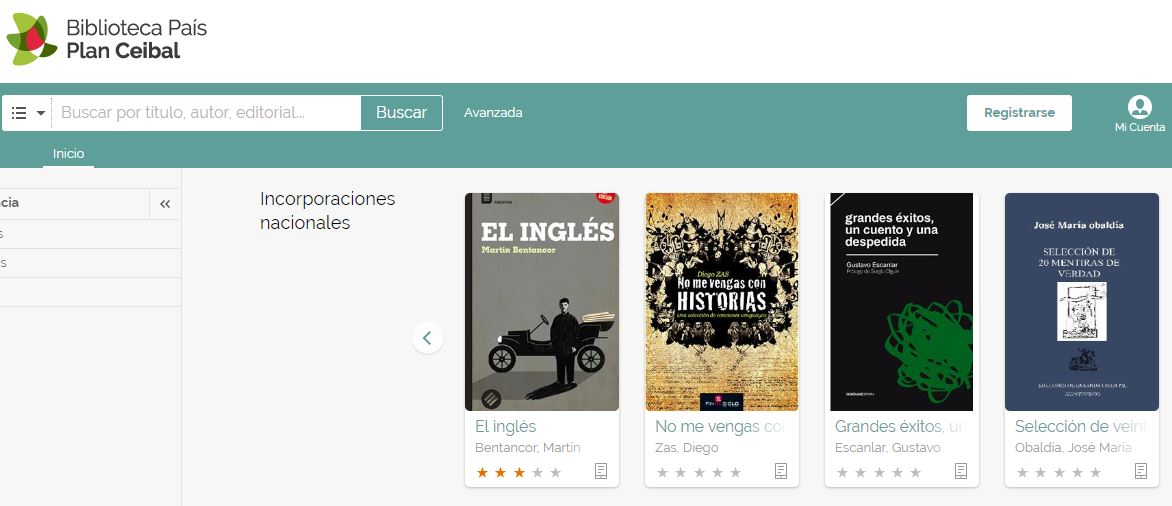The image size is (1172, 506).
Task: Open the search type list dropdown
Action: pos(28,113)
